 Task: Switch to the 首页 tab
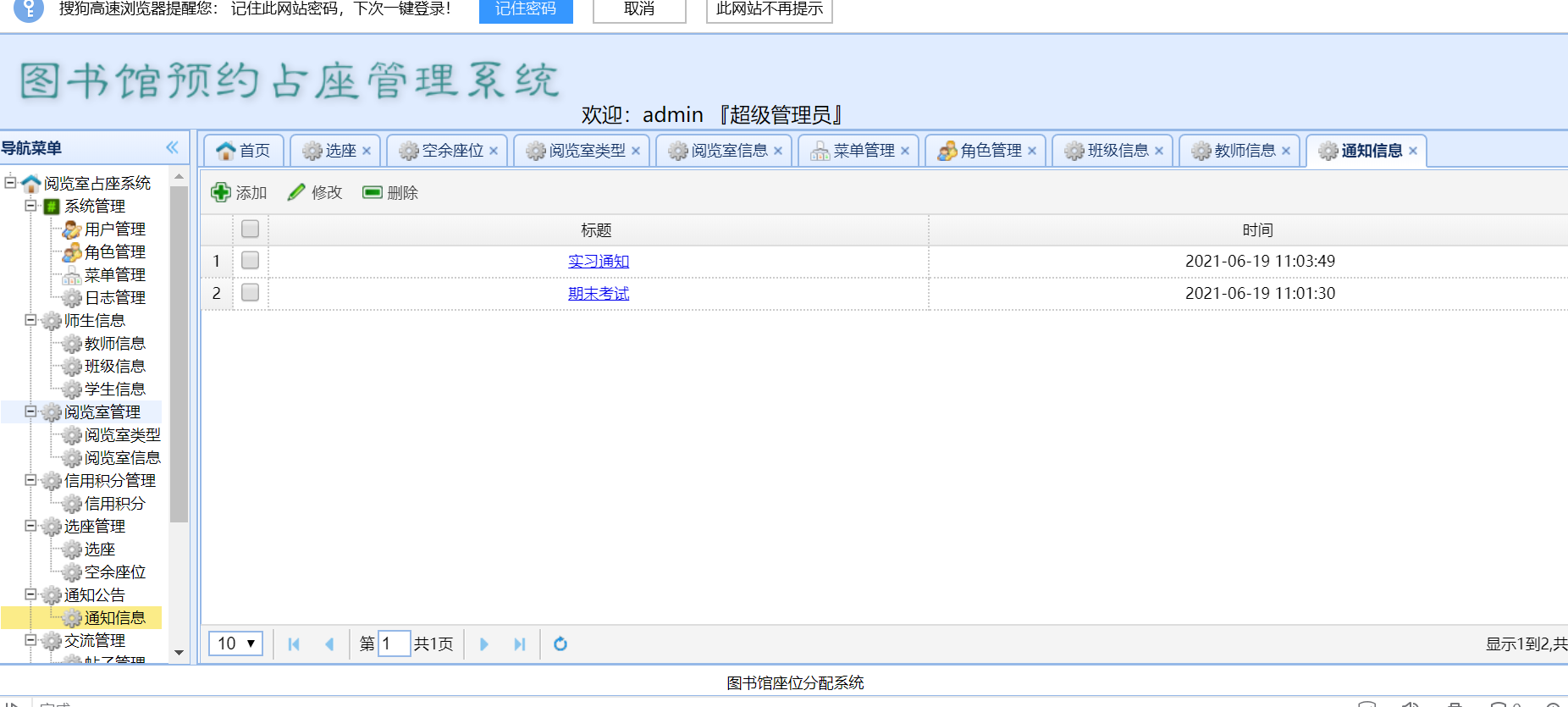(x=244, y=151)
